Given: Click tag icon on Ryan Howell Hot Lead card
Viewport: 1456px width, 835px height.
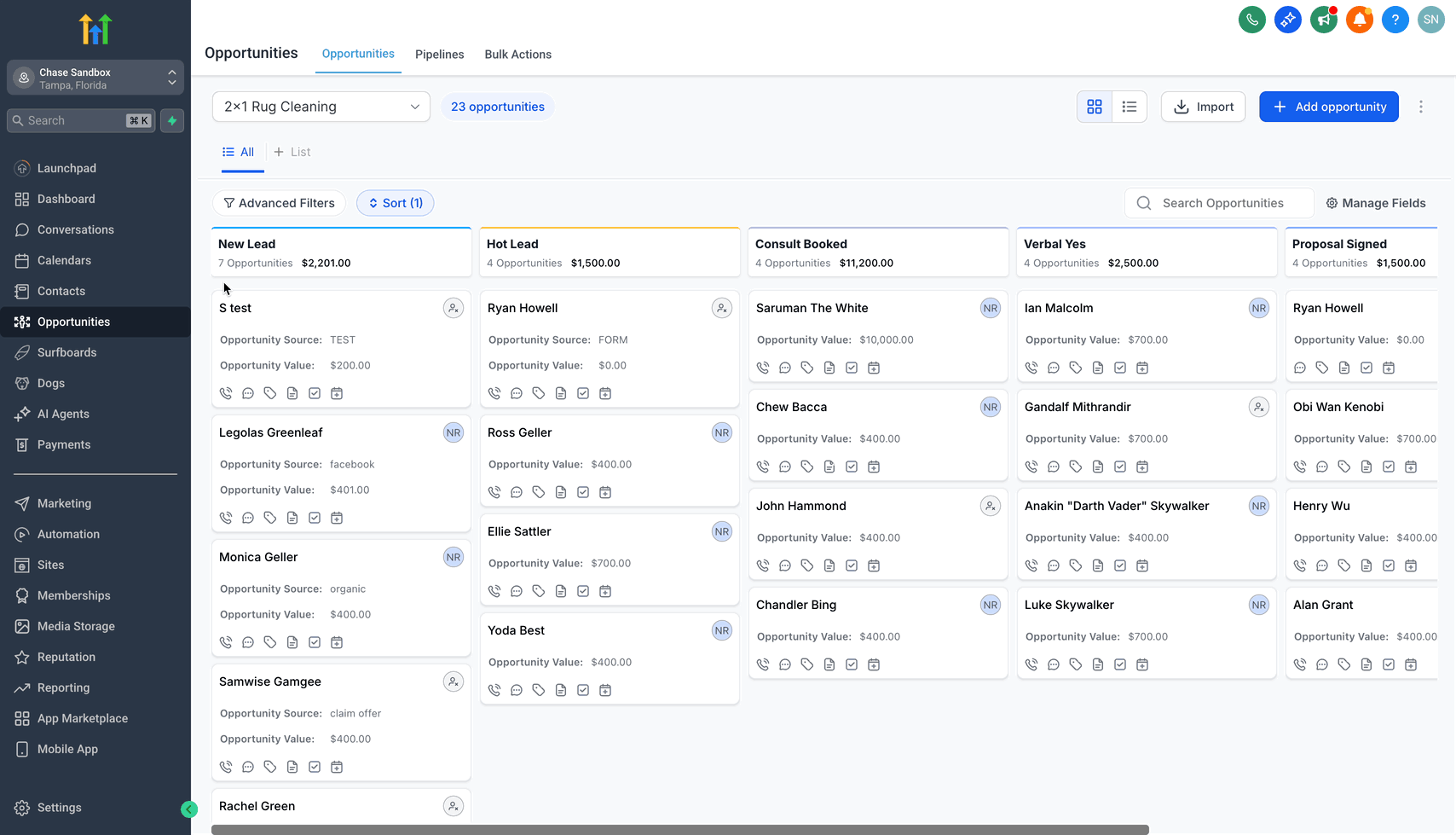Looking at the screenshot, I should (x=539, y=393).
